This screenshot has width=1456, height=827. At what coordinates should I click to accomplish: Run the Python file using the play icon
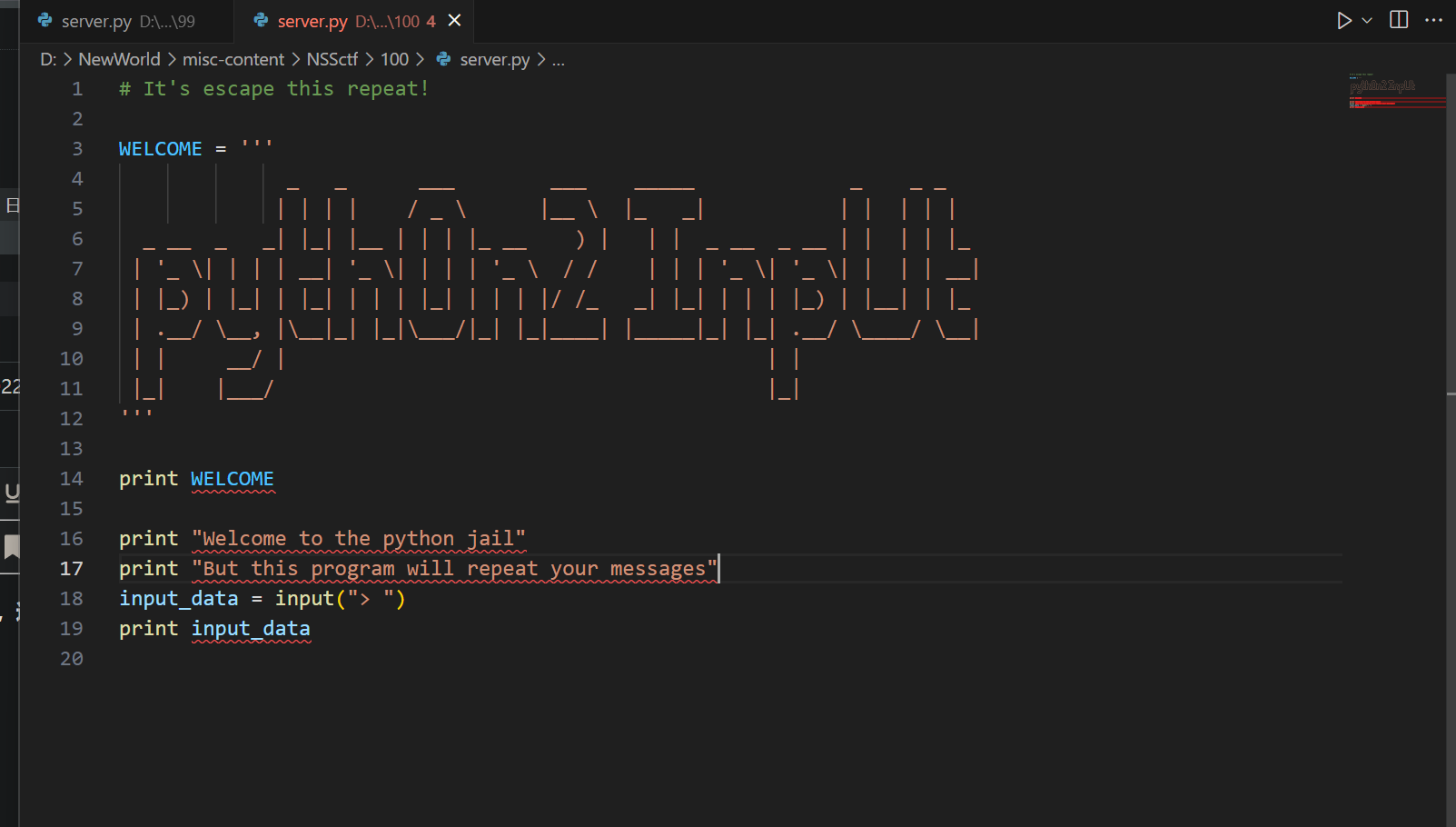pyautogui.click(x=1345, y=20)
